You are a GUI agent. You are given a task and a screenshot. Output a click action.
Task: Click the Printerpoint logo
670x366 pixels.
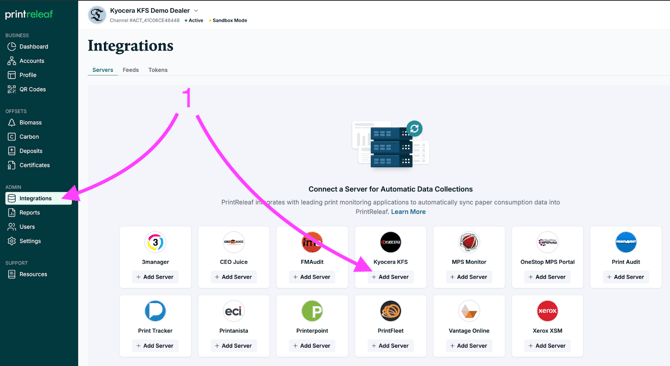point(312,311)
